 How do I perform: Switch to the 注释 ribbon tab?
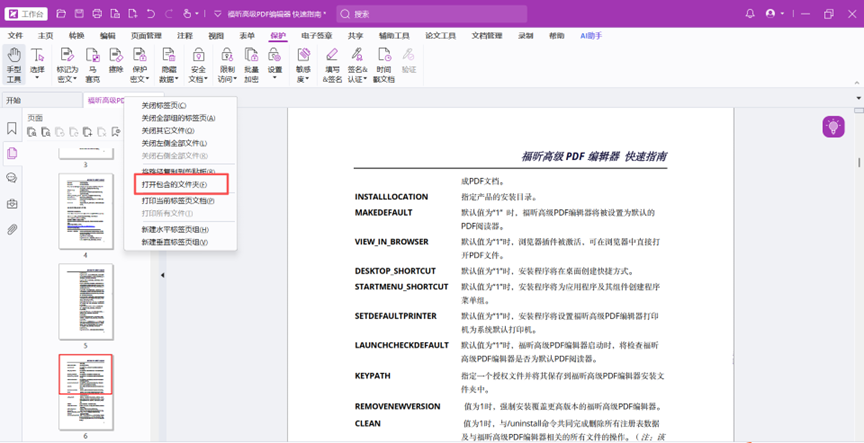pyautogui.click(x=184, y=36)
